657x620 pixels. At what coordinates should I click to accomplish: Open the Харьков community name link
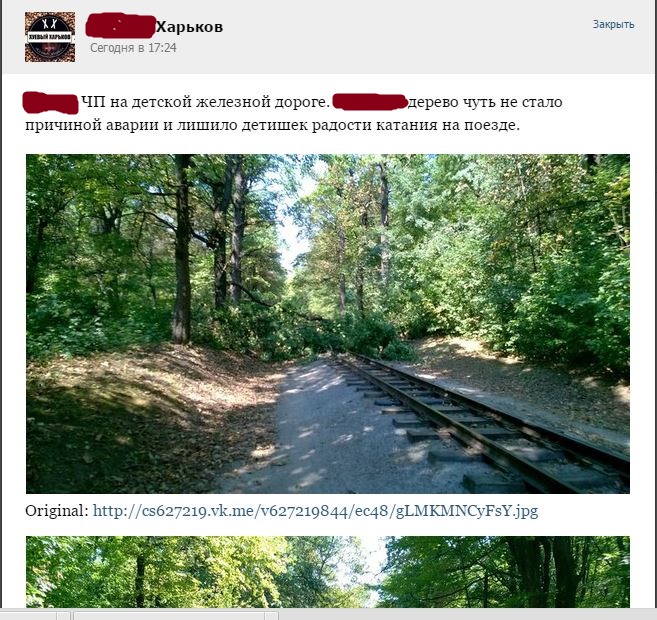point(189,27)
